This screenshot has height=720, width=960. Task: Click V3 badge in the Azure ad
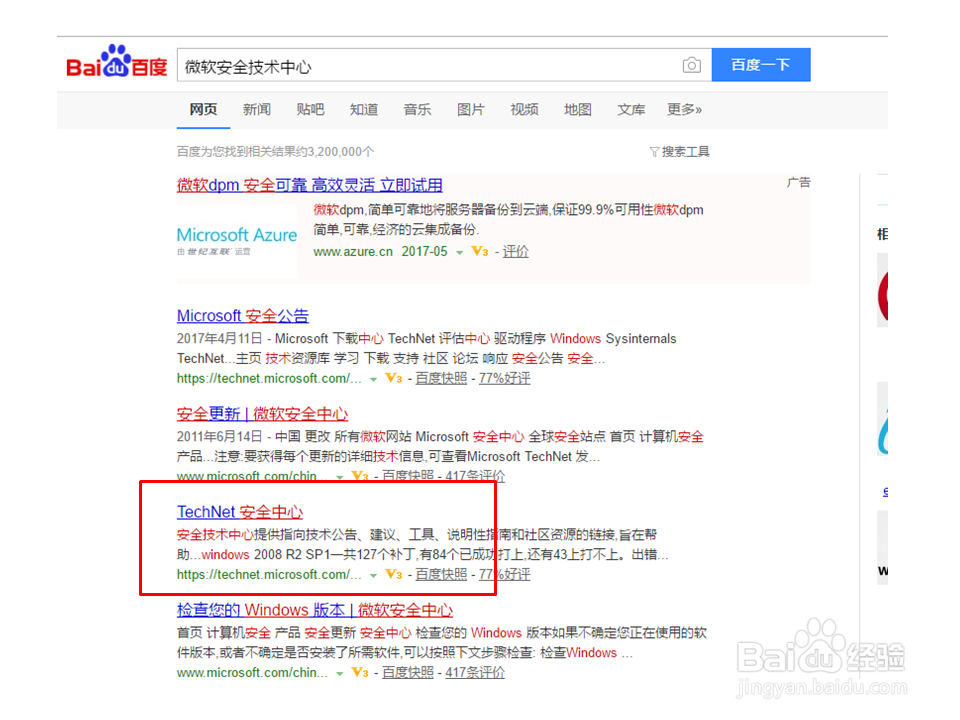click(x=479, y=252)
